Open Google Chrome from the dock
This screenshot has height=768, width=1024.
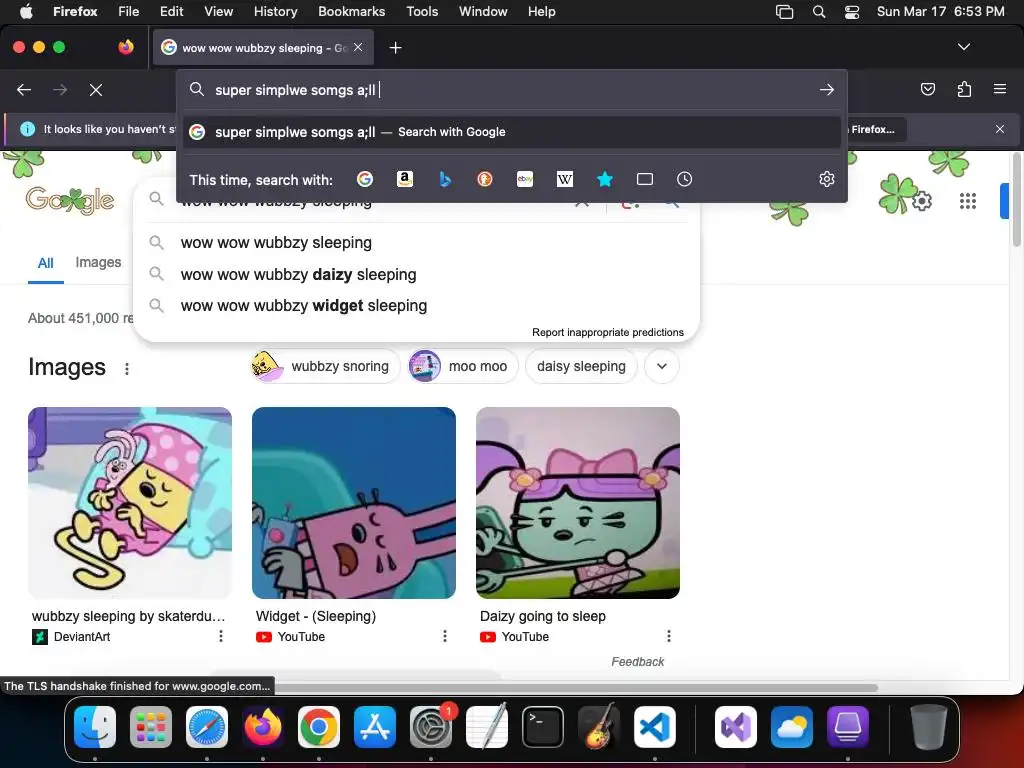click(x=319, y=727)
